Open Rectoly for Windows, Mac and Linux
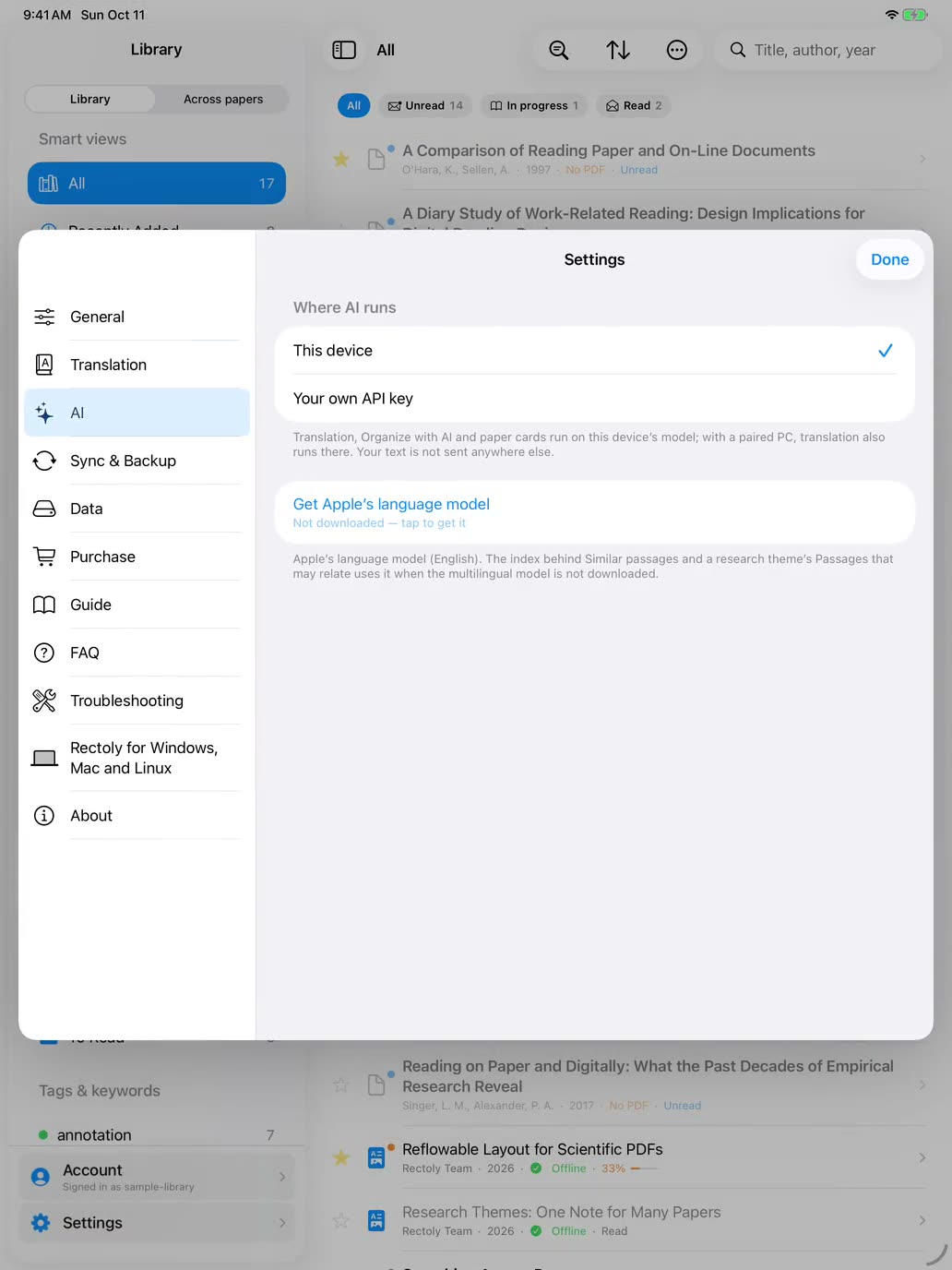 (x=137, y=758)
